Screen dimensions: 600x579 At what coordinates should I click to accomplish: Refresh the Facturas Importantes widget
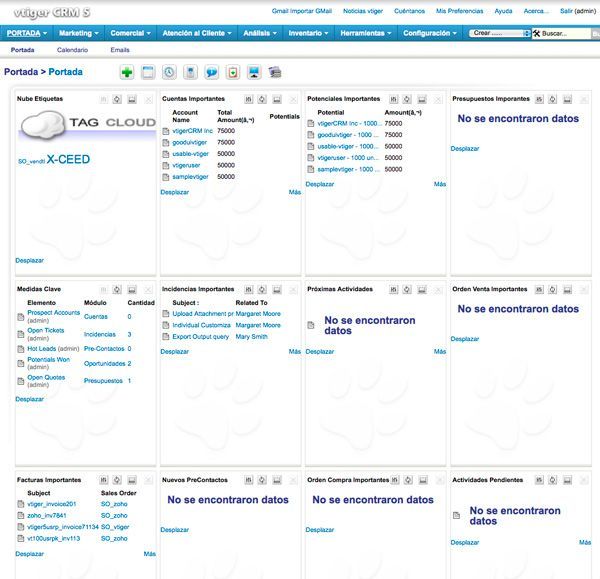point(117,480)
